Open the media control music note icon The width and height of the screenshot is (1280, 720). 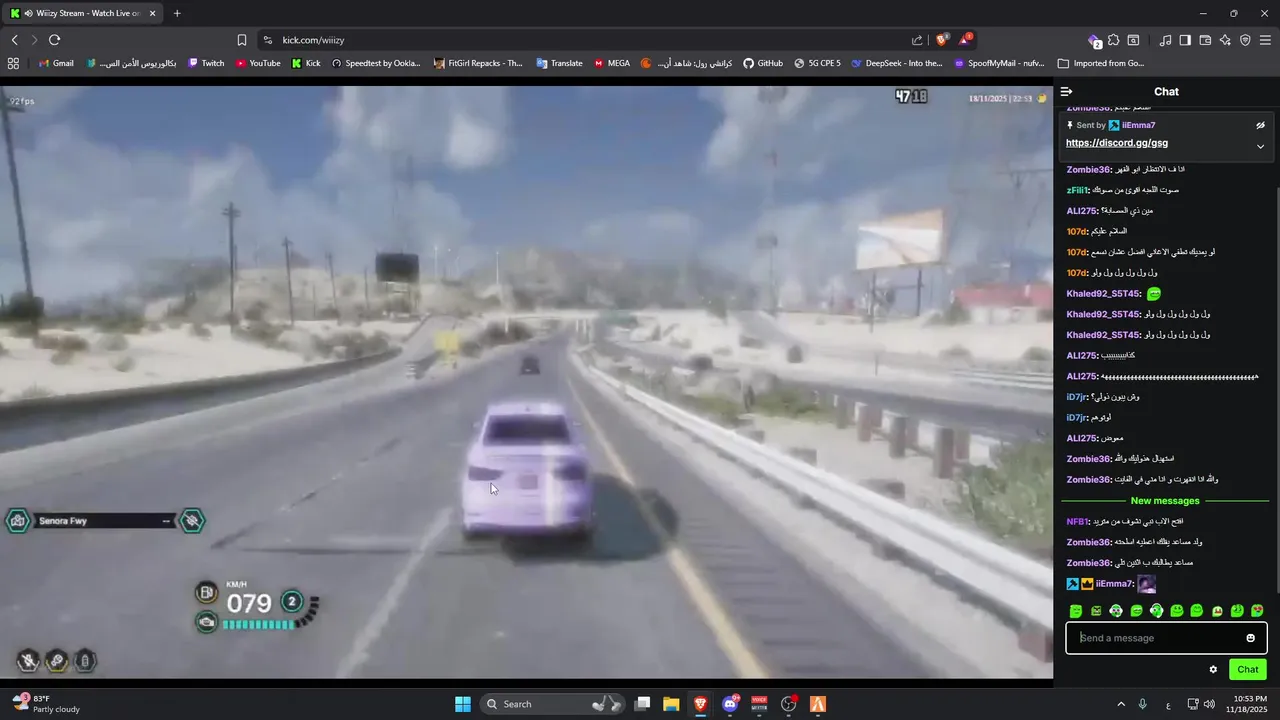(x=1165, y=40)
